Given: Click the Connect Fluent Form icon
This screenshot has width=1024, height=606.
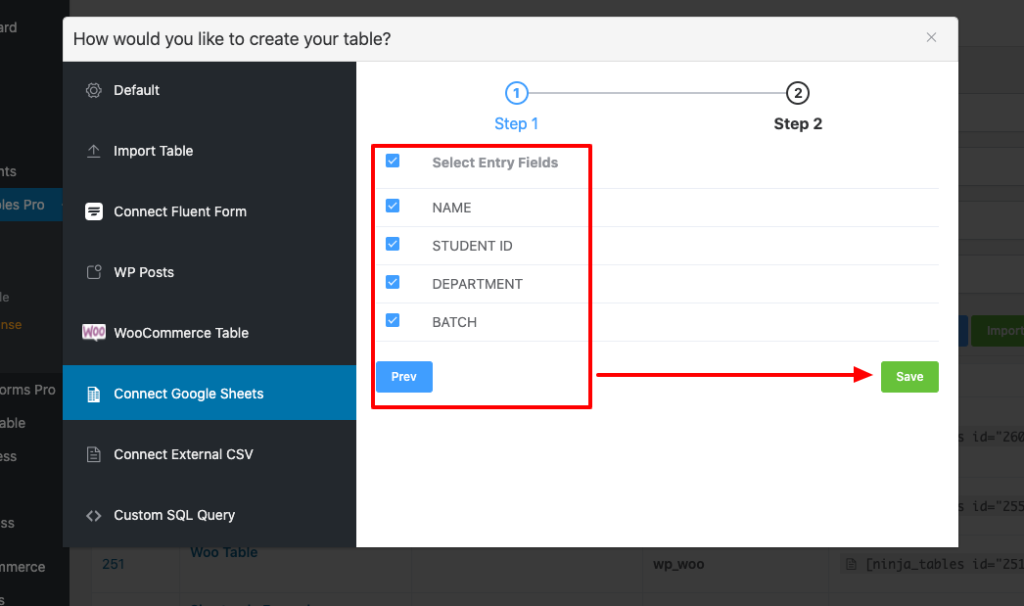Looking at the screenshot, I should click(93, 212).
